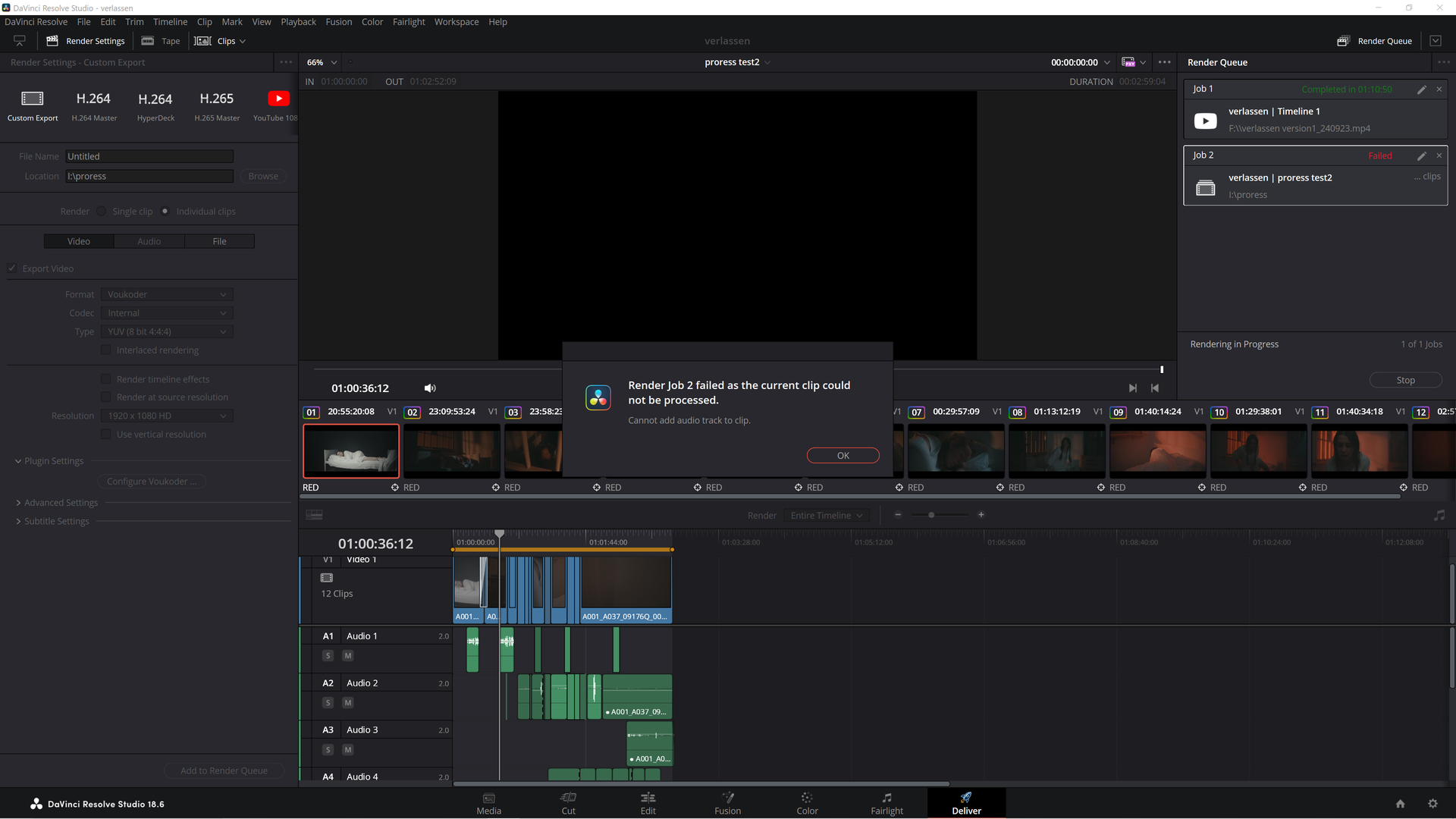Switch to the Edit page

coord(648,803)
